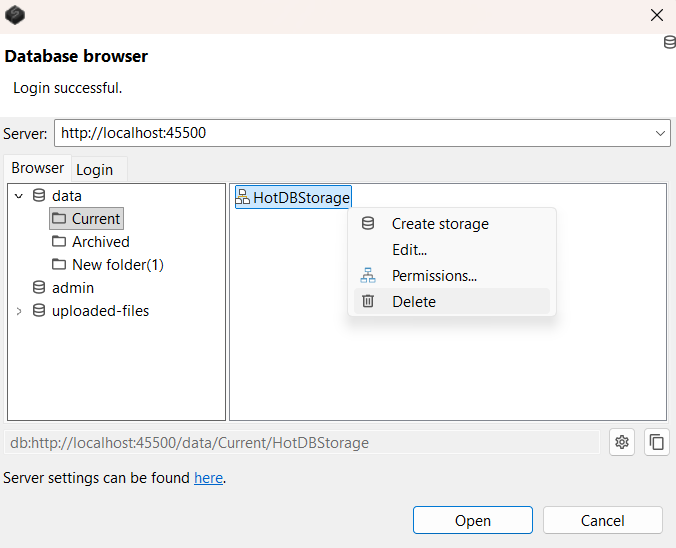This screenshot has height=548, width=676.
Task: Click the folder icon beside Archived
Action: (x=59, y=242)
